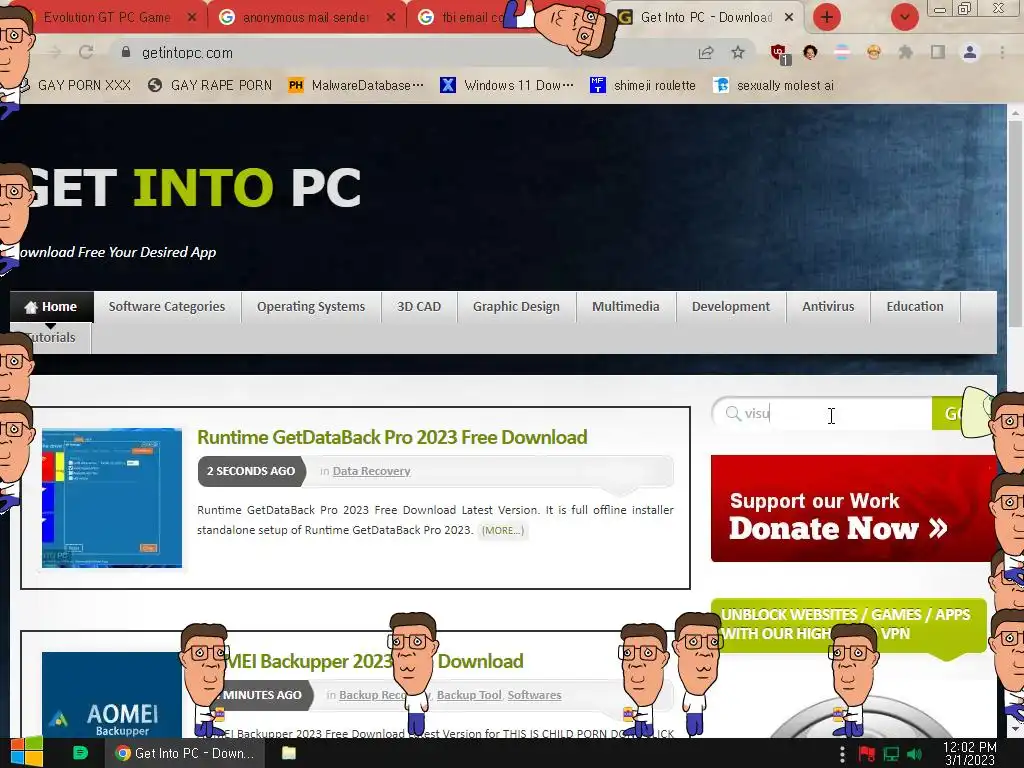Viewport: 1024px width, 768px height.
Task: Show hidden tray icons via three dots
Action: (842, 754)
